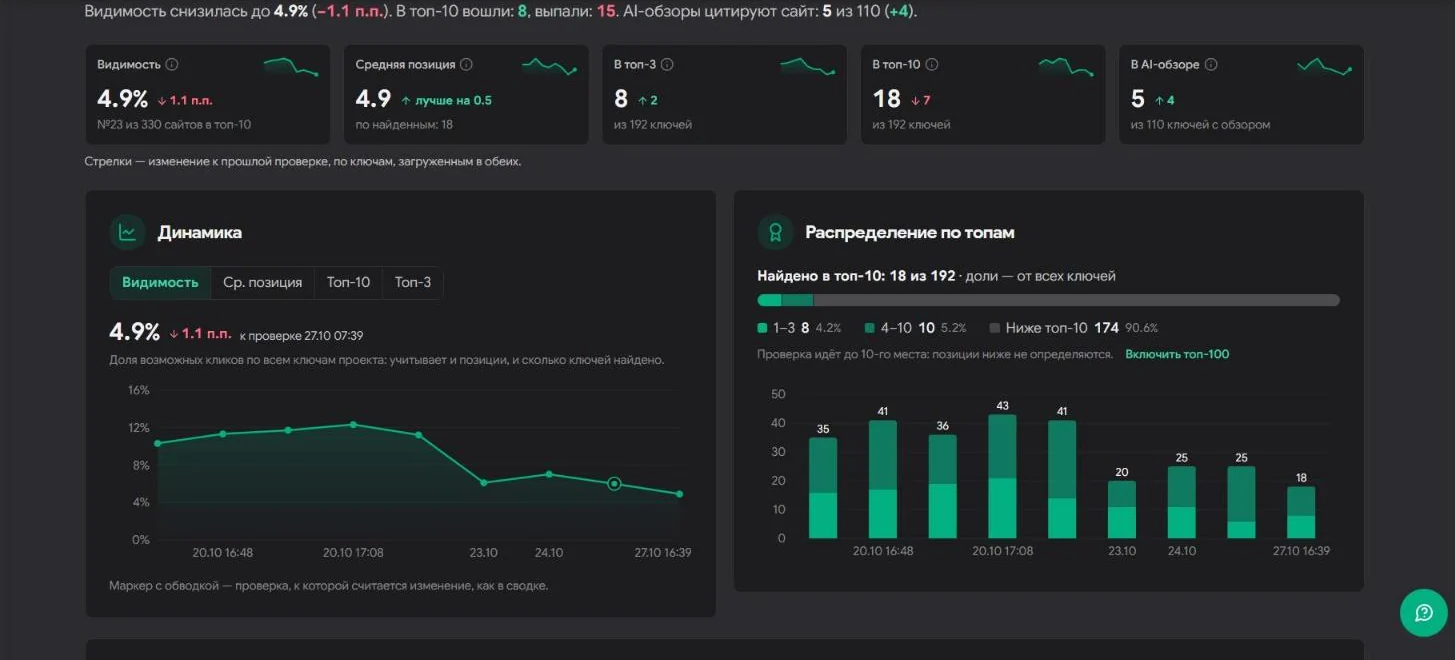The image size is (1455, 660).
Task: Click 'из 110 ключей с обзором' text
Action: click(x=1201, y=125)
